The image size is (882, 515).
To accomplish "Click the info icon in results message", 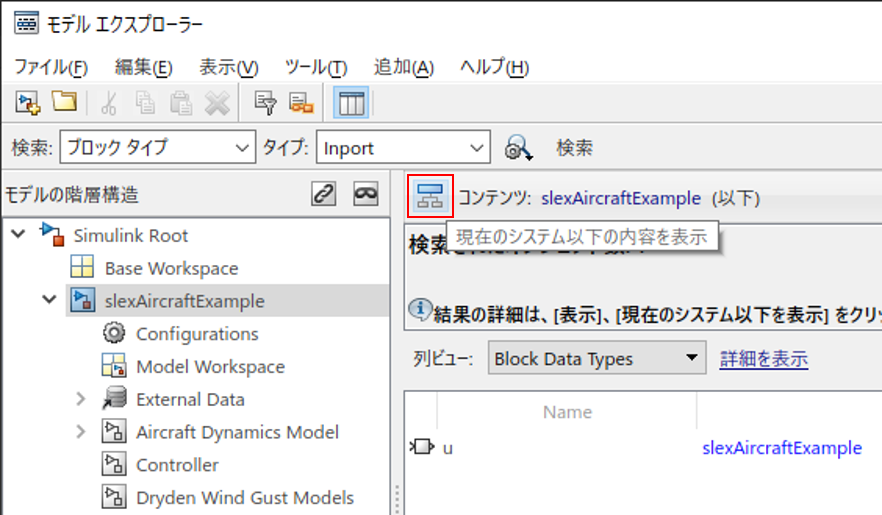I will click(420, 309).
